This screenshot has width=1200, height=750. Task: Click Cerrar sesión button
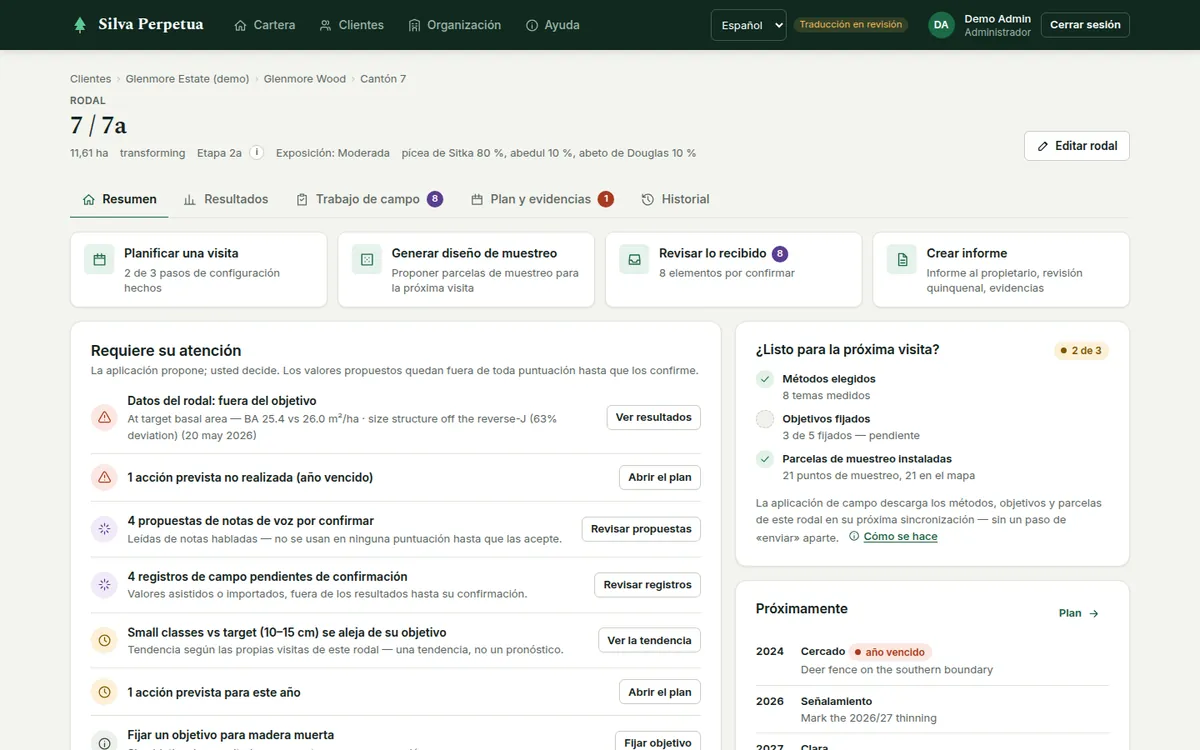(1085, 25)
